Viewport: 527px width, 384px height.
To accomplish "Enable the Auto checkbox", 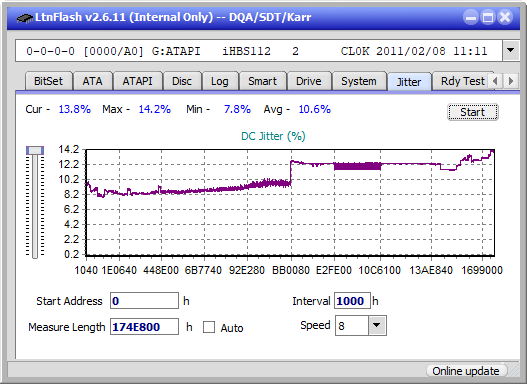I will [209, 327].
